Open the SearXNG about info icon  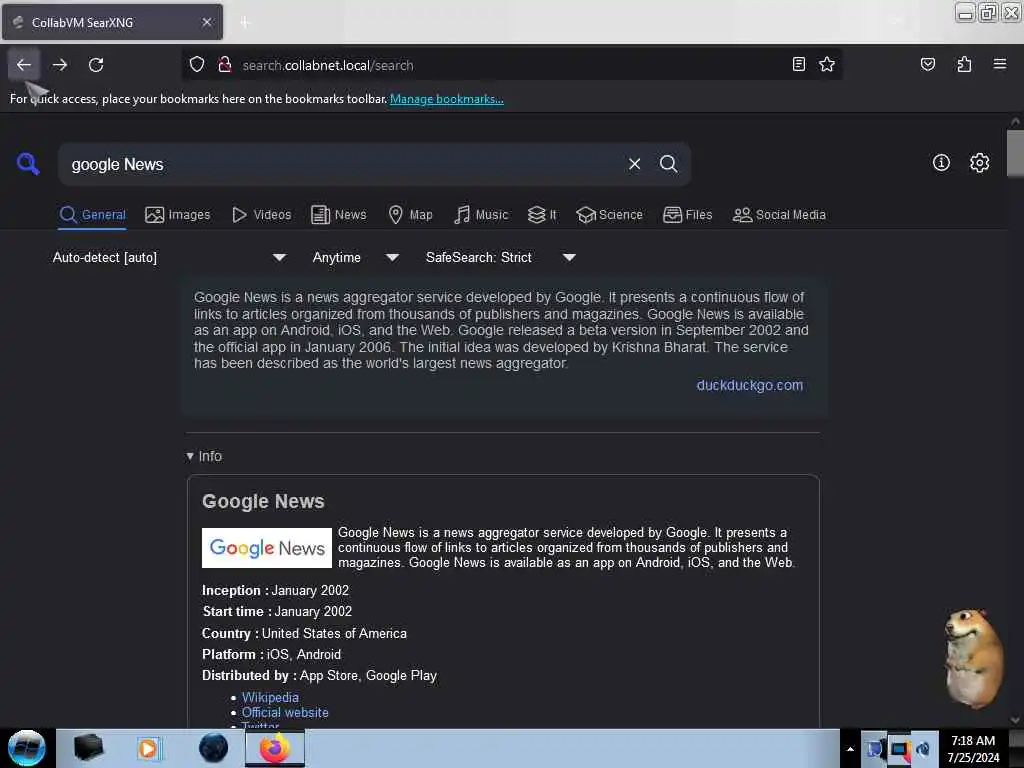point(940,163)
